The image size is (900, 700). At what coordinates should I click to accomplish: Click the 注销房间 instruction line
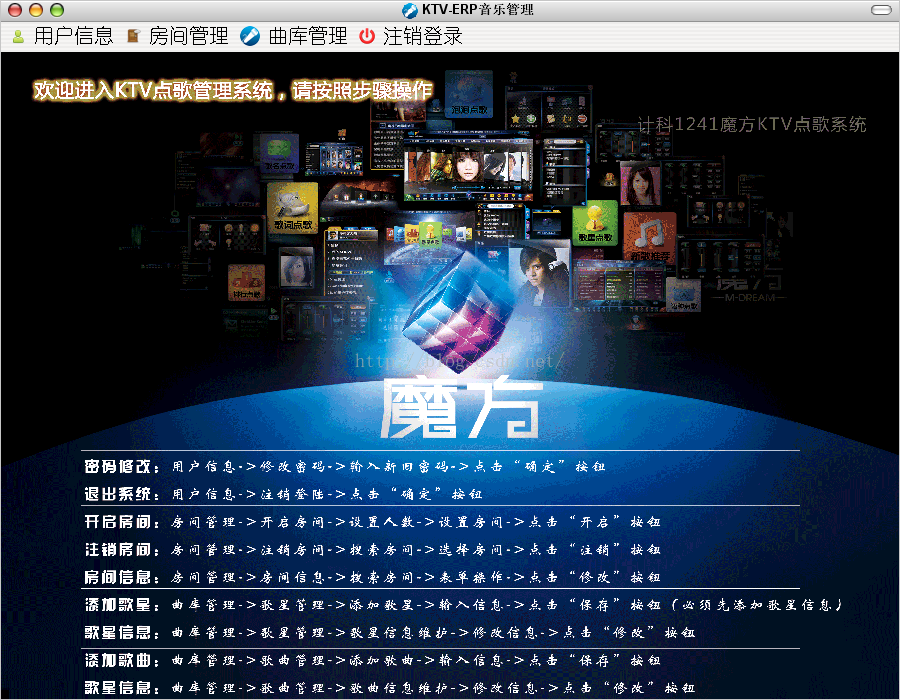coord(373,549)
